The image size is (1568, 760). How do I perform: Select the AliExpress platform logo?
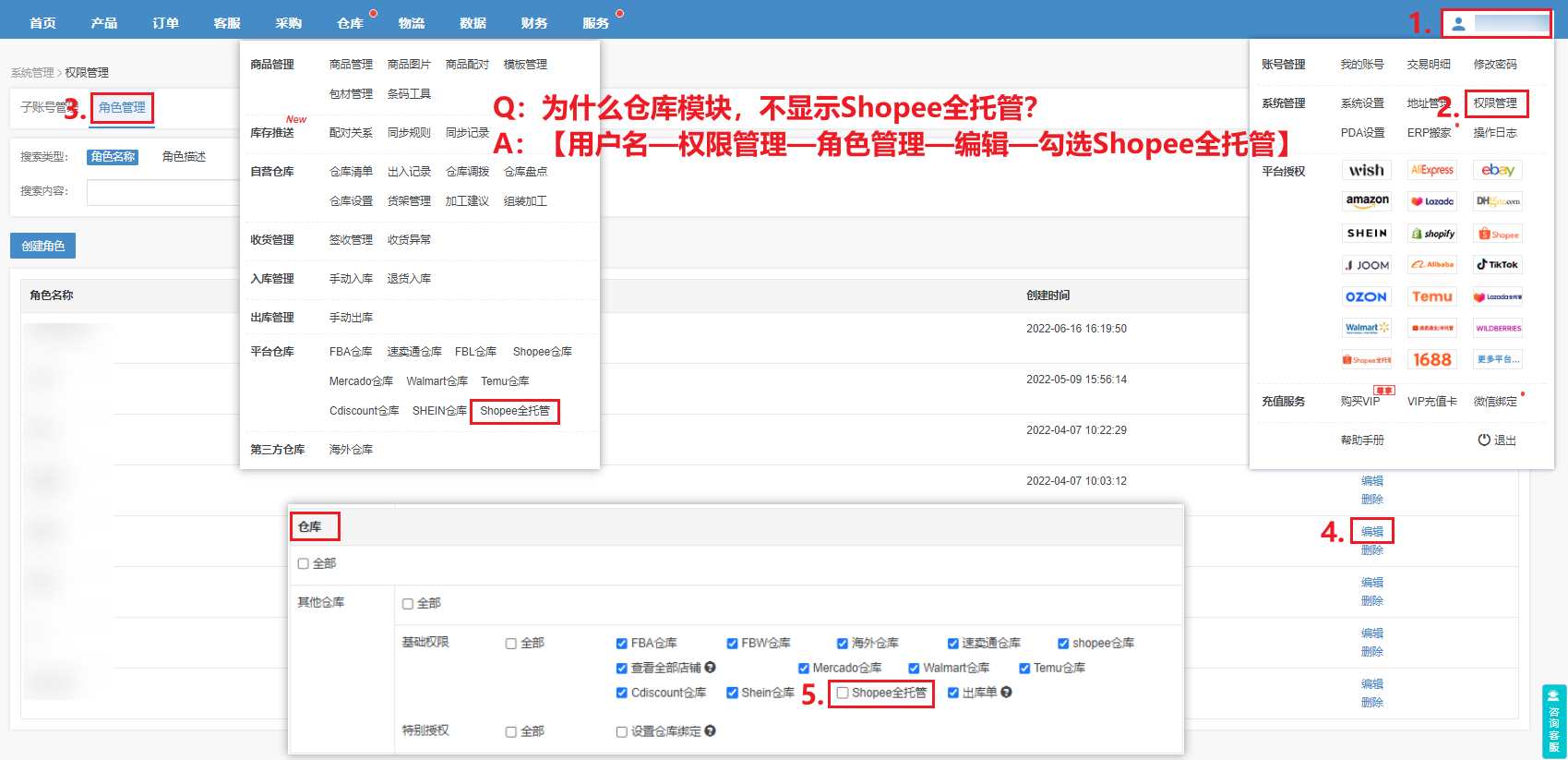click(1432, 170)
